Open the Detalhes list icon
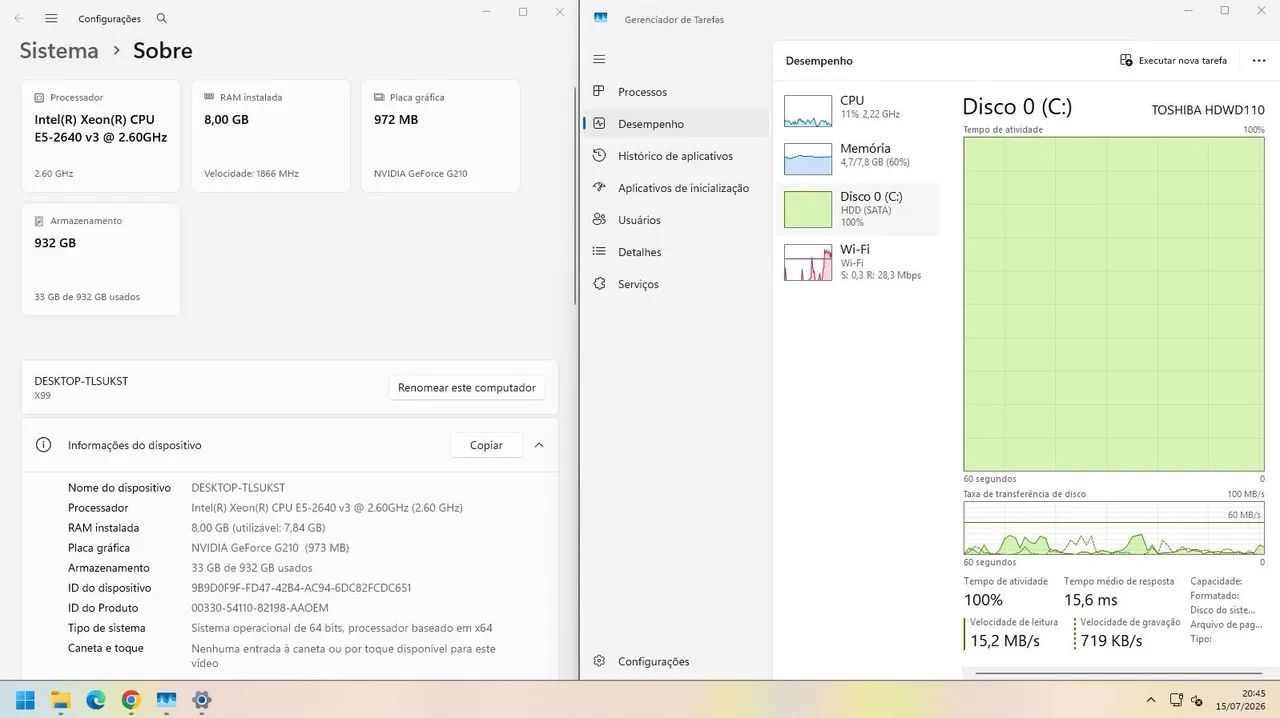The image size is (1280, 718). [599, 252]
